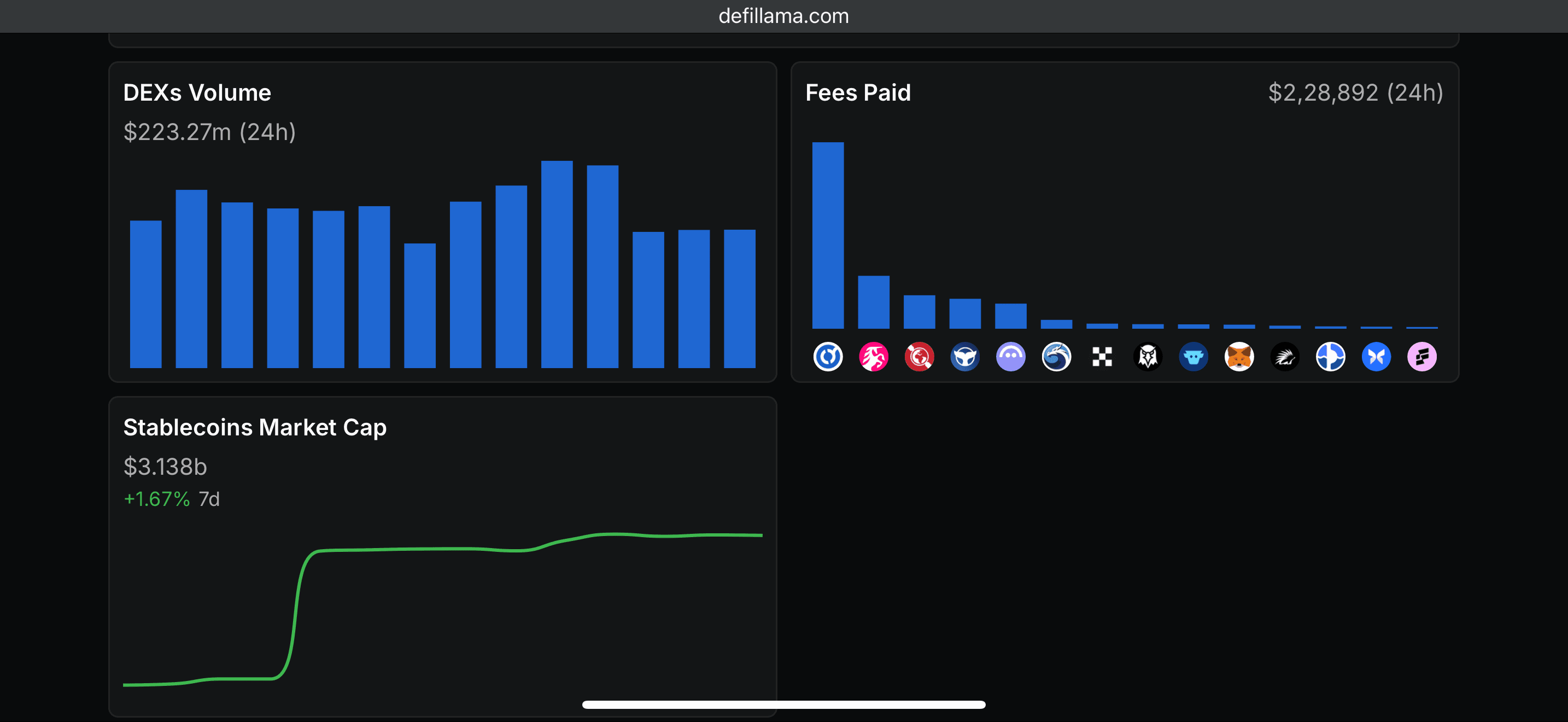The image size is (1568, 722).
Task: Click the black-and-white checkered protocol icon
Action: (1102, 357)
